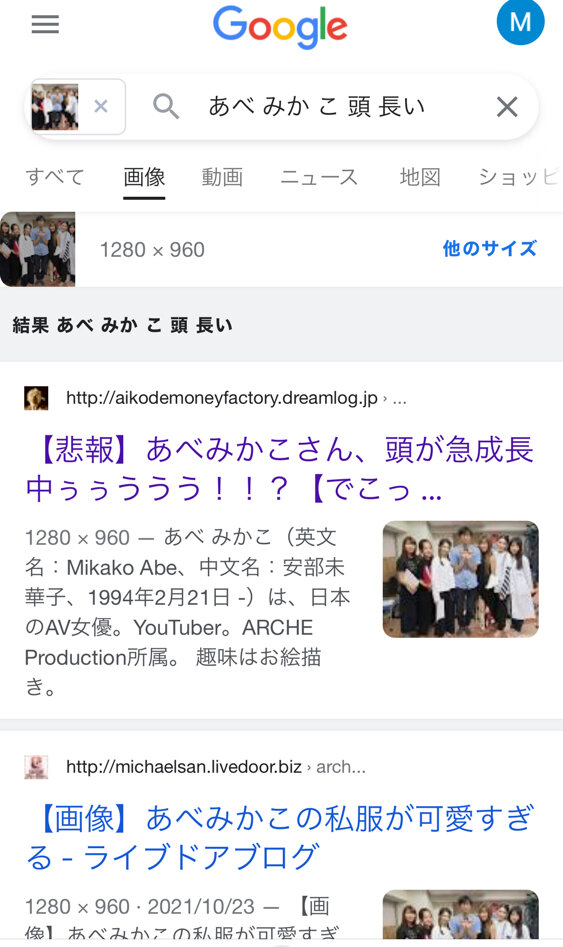Image resolution: width=563 pixels, height=947 pixels.
Task: Click the 他のサイズ link
Action: [489, 248]
